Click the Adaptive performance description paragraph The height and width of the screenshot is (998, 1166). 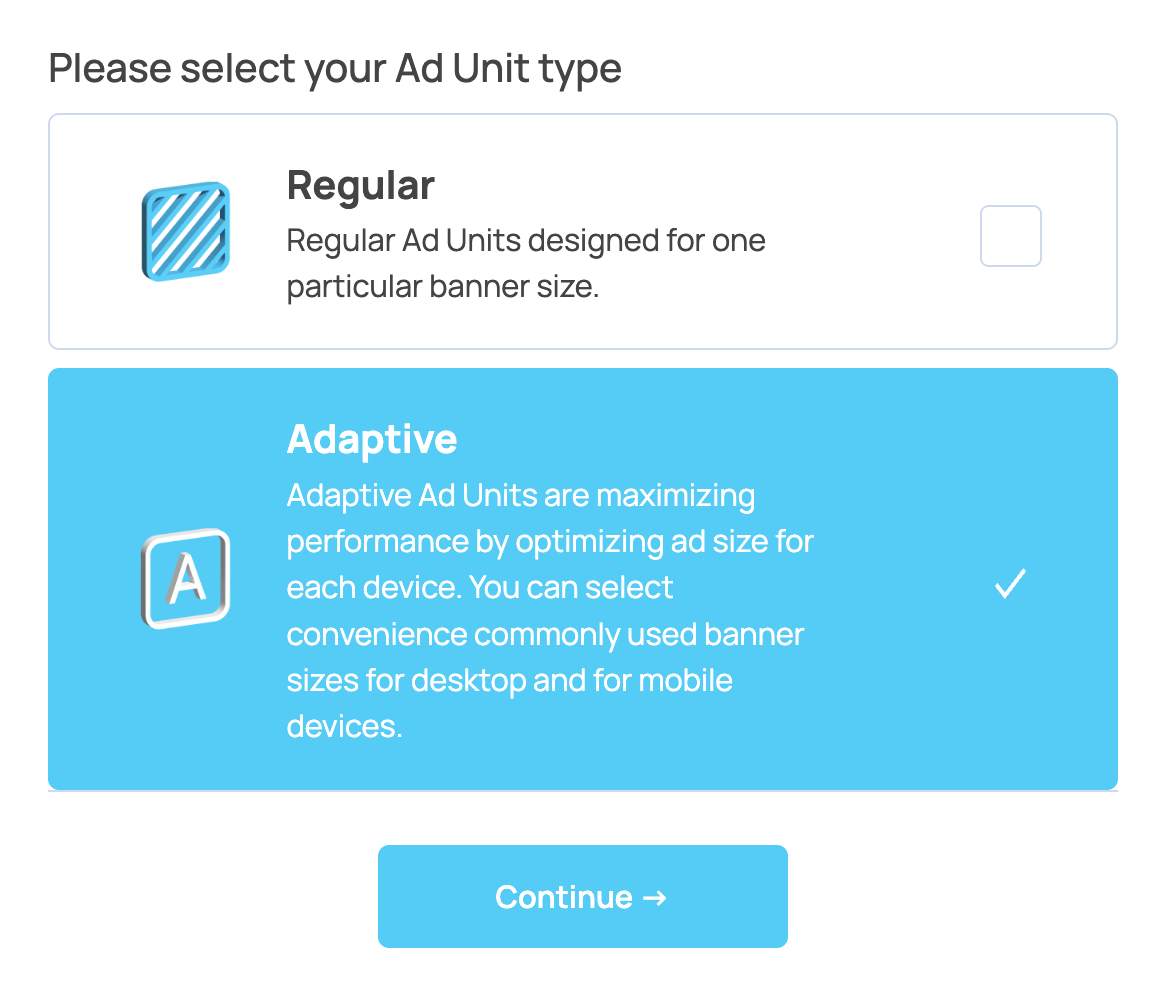[550, 610]
